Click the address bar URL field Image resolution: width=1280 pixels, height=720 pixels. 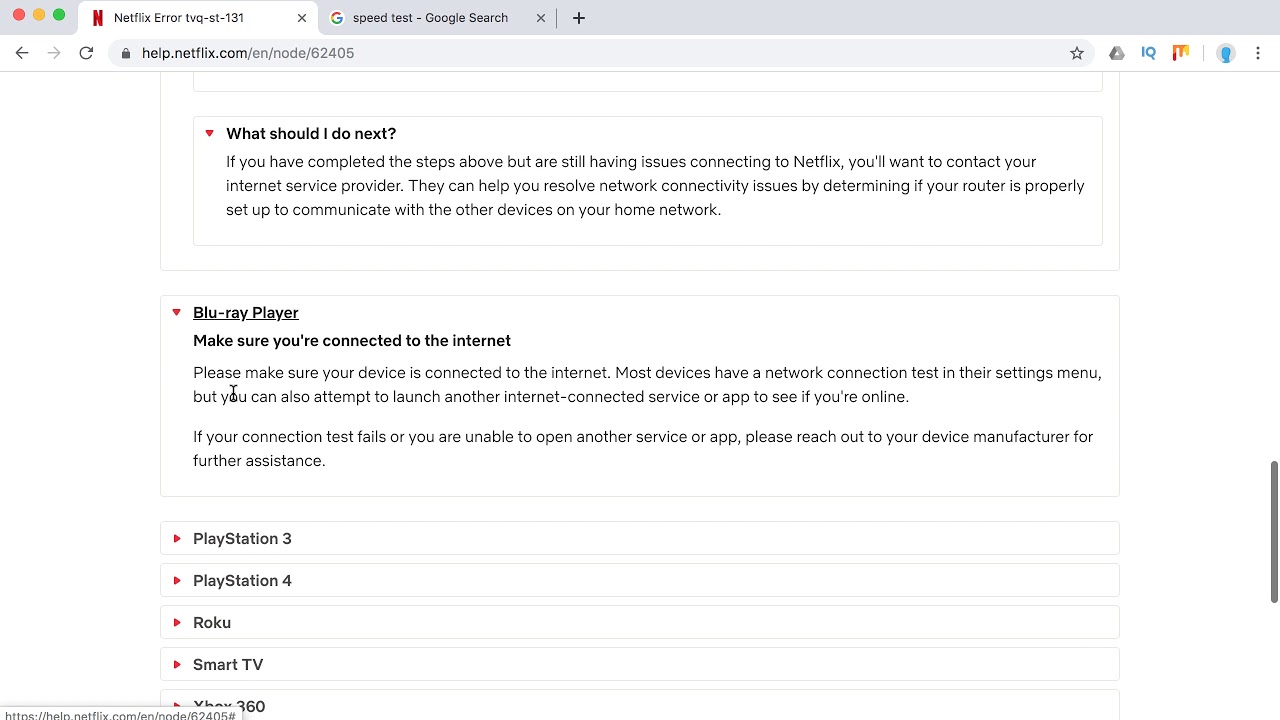600,53
